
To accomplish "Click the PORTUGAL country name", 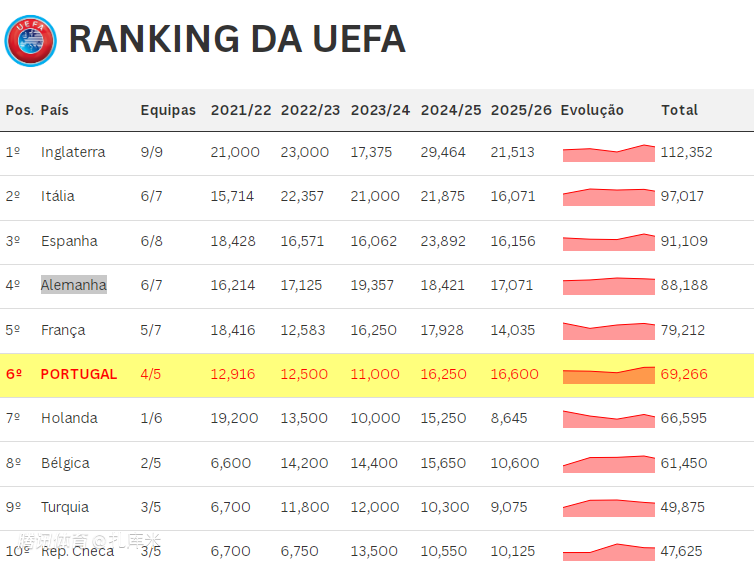I will coord(79,375).
